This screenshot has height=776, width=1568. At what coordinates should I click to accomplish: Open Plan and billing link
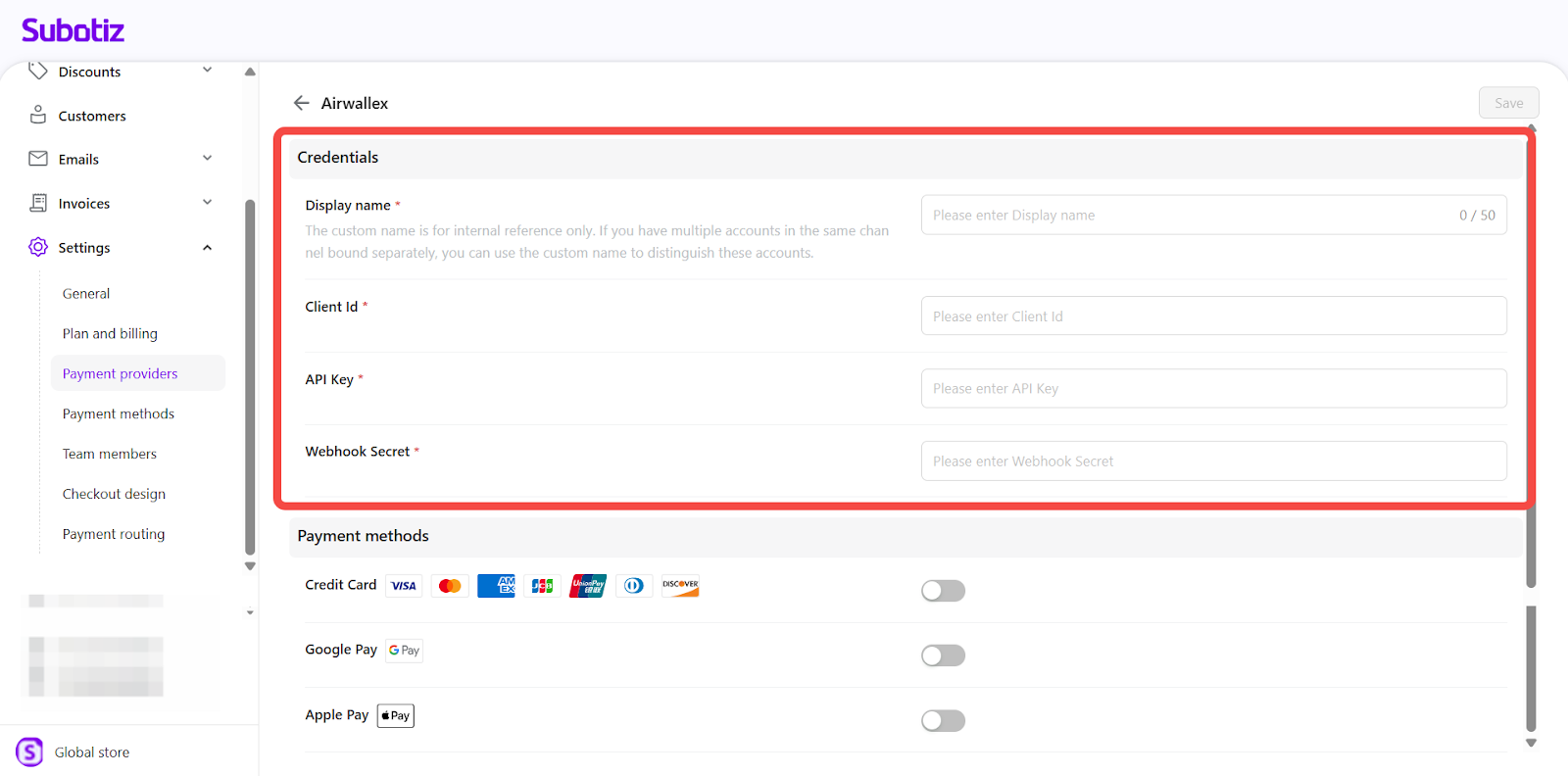point(110,333)
